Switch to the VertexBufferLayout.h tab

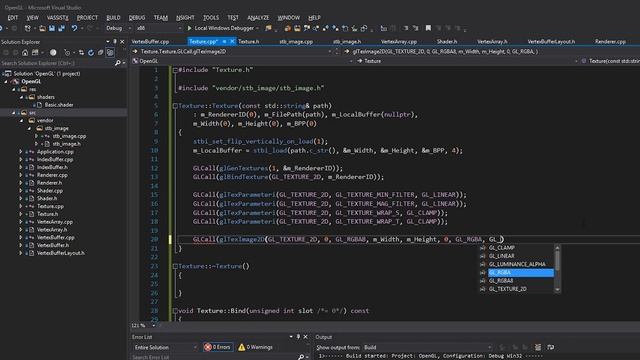click(x=551, y=42)
